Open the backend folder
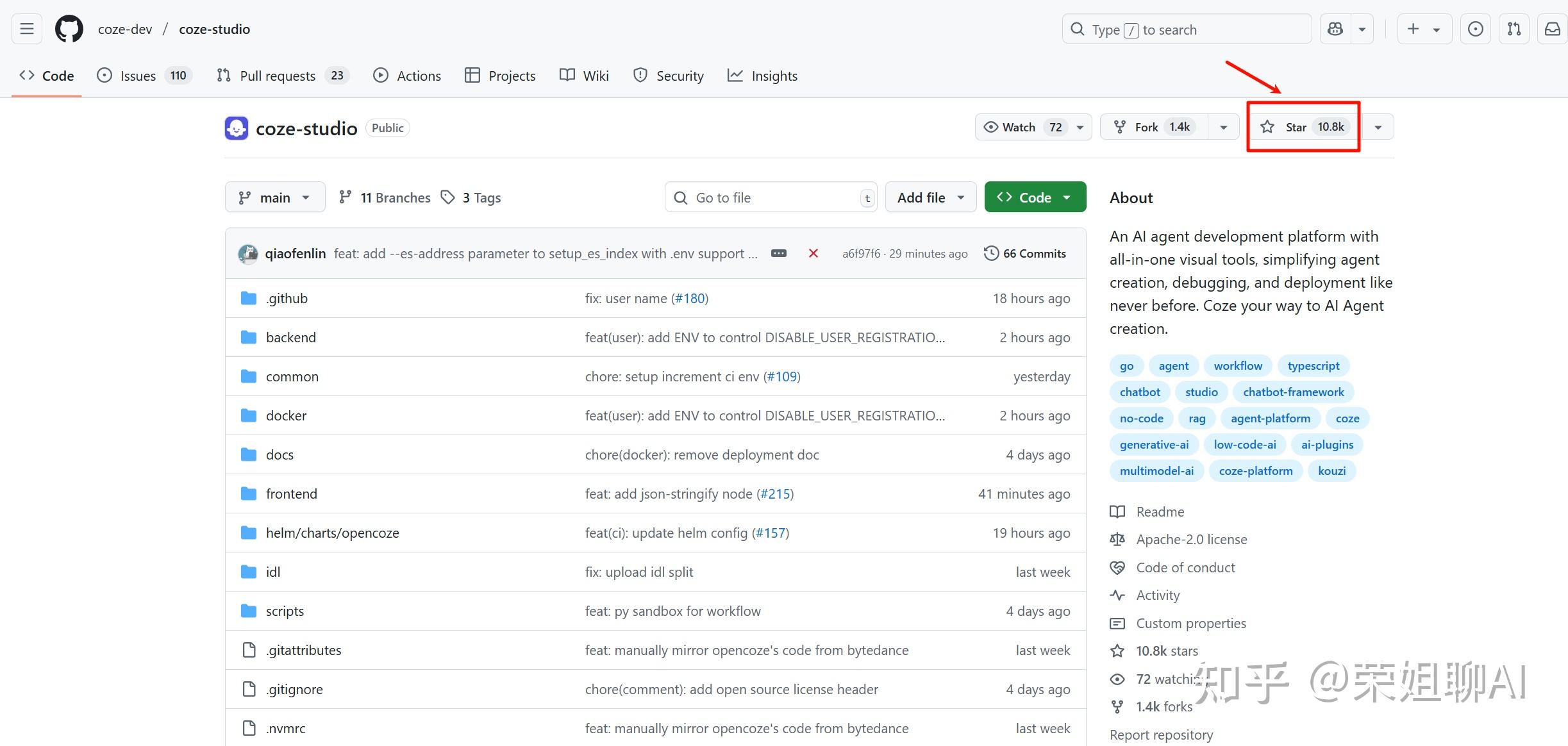This screenshot has height=746, width=1568. click(x=290, y=338)
